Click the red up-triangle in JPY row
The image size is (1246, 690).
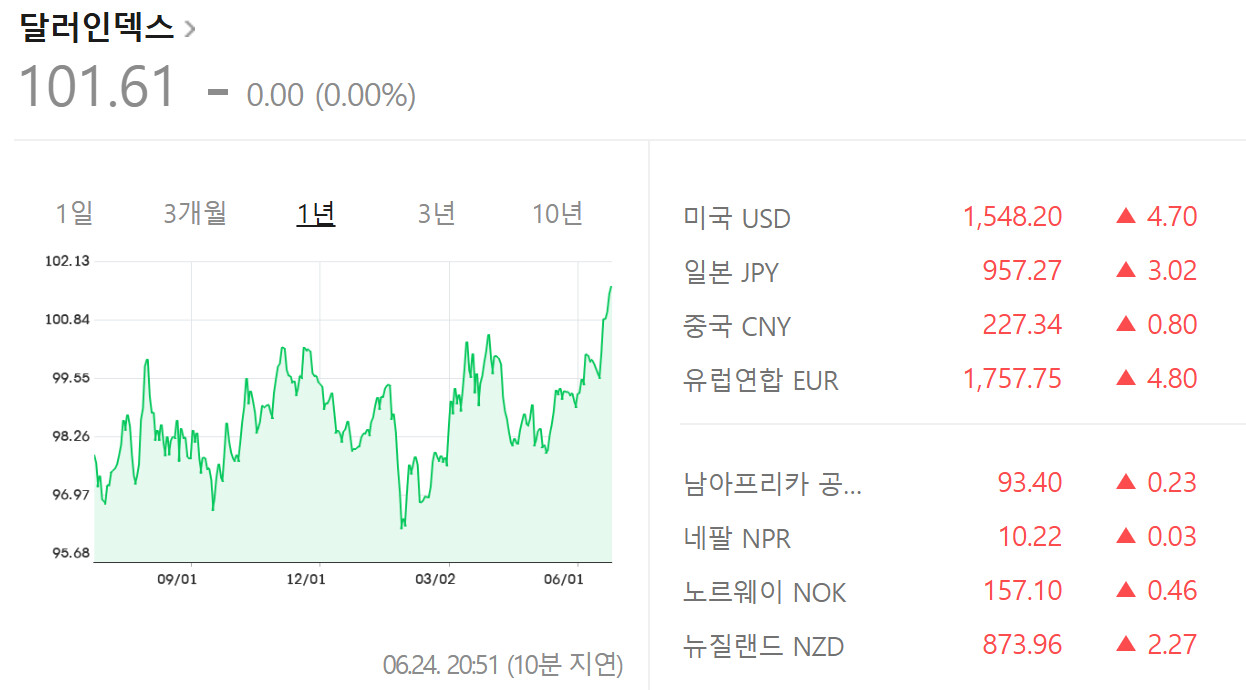(1126, 270)
